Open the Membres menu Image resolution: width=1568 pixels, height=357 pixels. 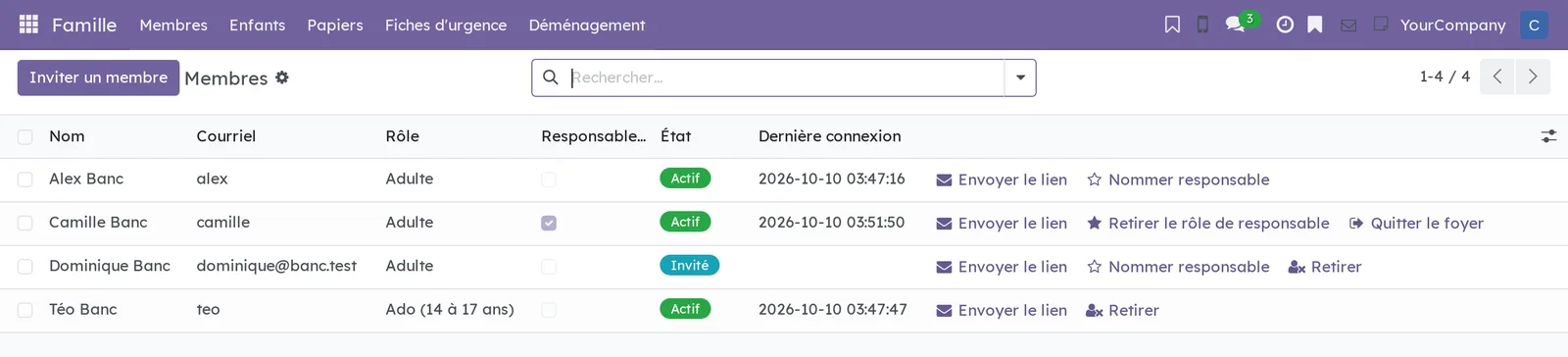[x=173, y=25]
